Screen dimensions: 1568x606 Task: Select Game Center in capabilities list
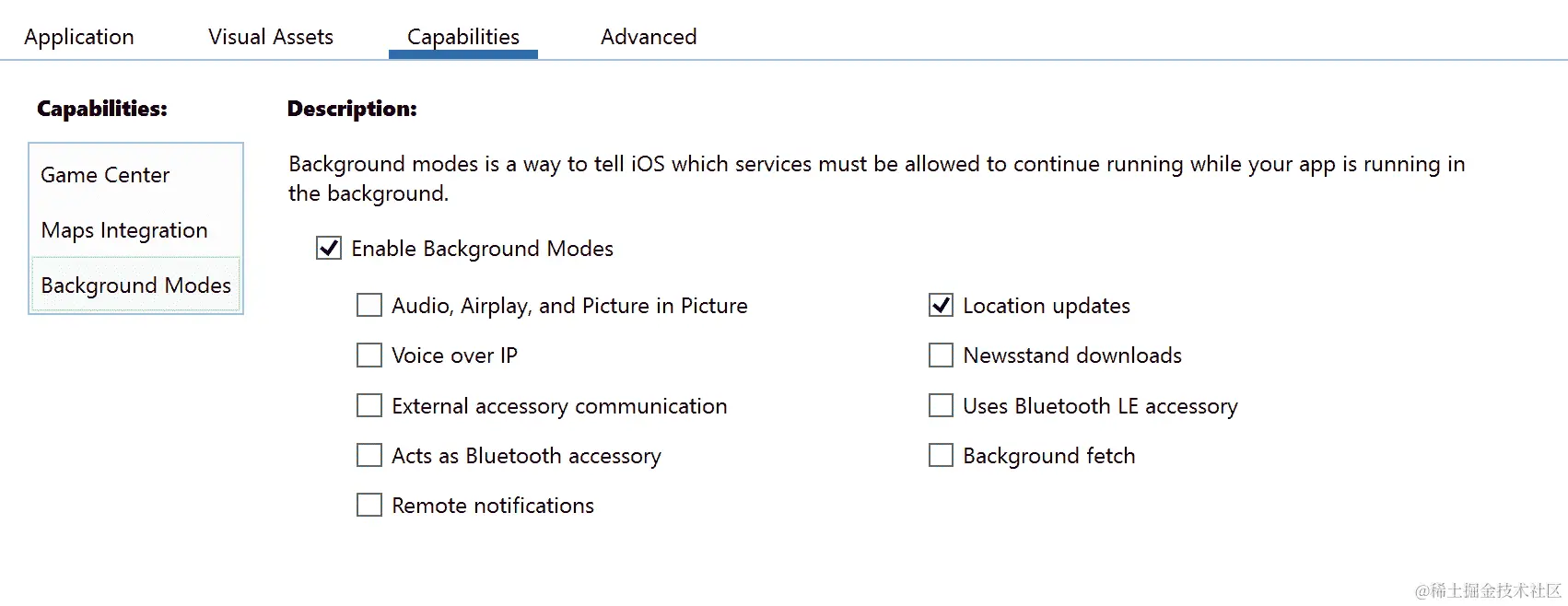pyautogui.click(x=106, y=175)
